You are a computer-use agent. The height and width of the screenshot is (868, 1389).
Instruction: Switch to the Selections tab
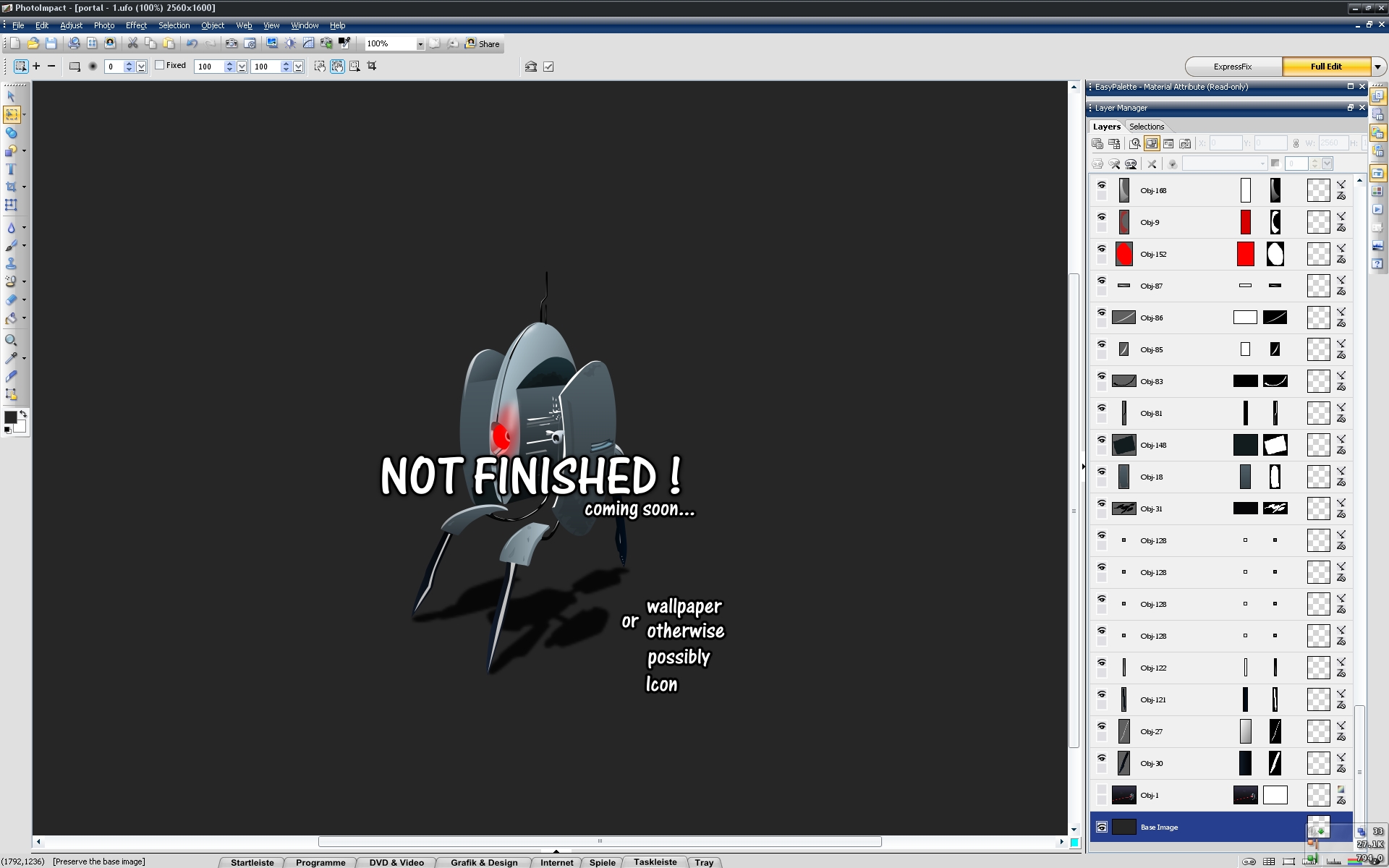1147,127
